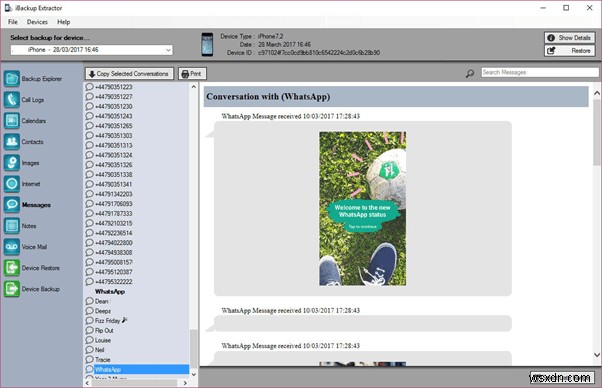Select conversation +44790351230
602x388 pixels.
pyautogui.click(x=114, y=106)
